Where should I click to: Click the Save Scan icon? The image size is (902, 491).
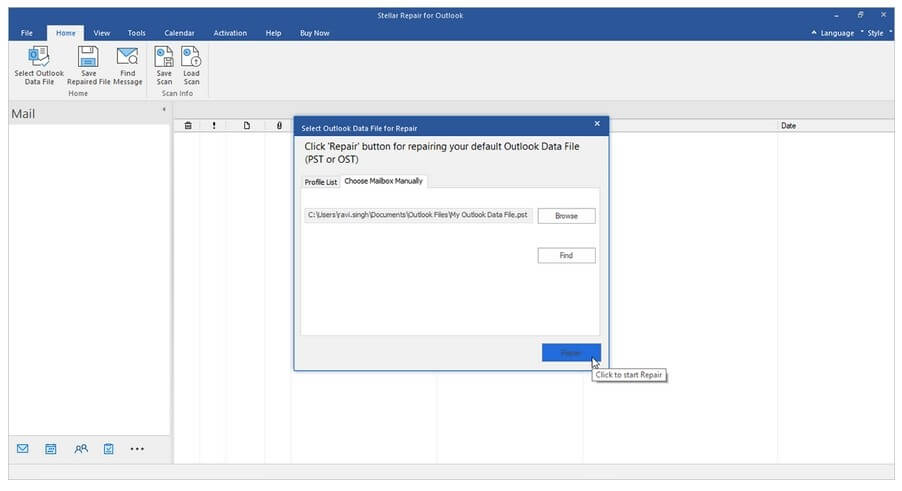pos(164,57)
